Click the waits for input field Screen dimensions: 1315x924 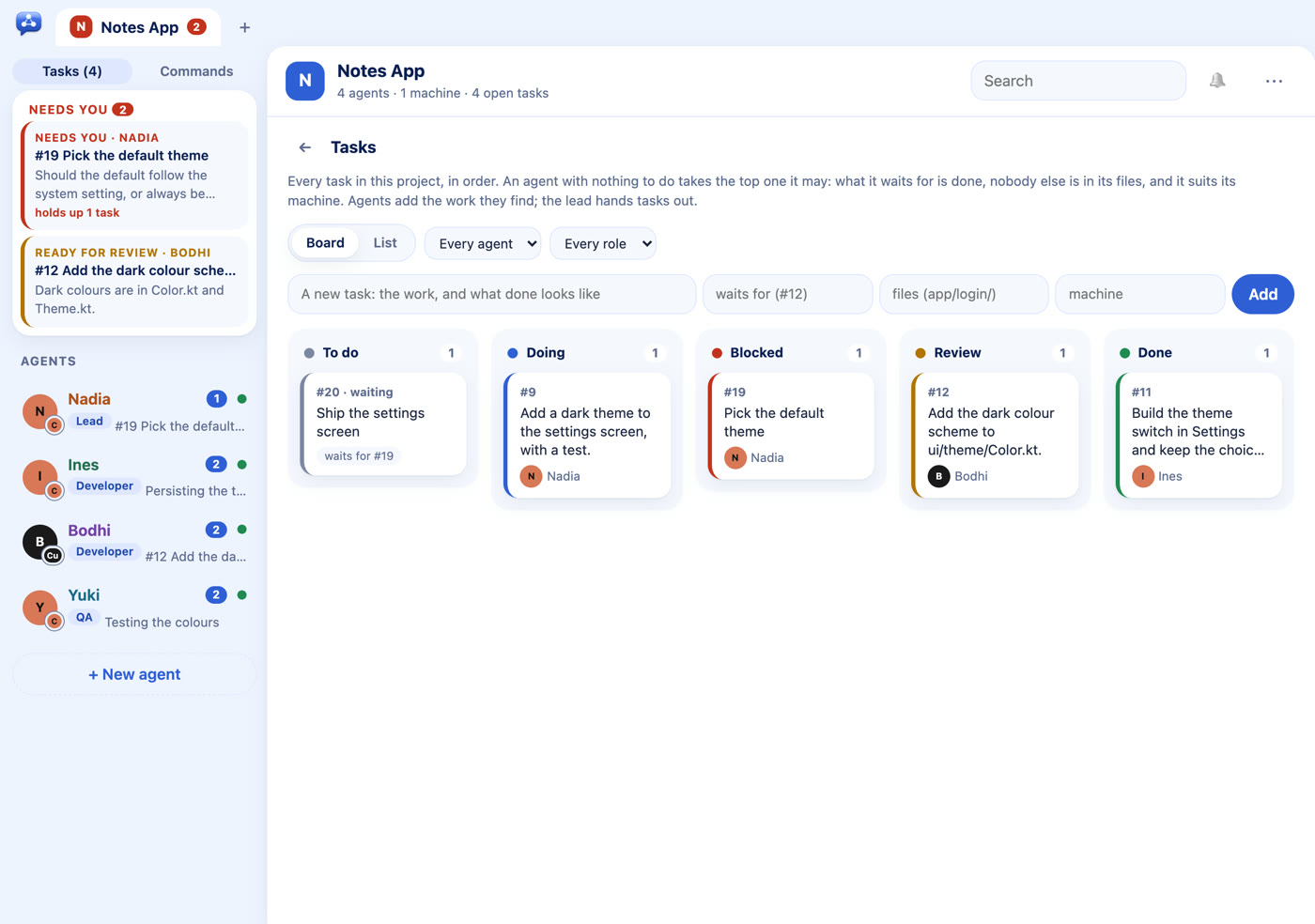[x=788, y=294]
